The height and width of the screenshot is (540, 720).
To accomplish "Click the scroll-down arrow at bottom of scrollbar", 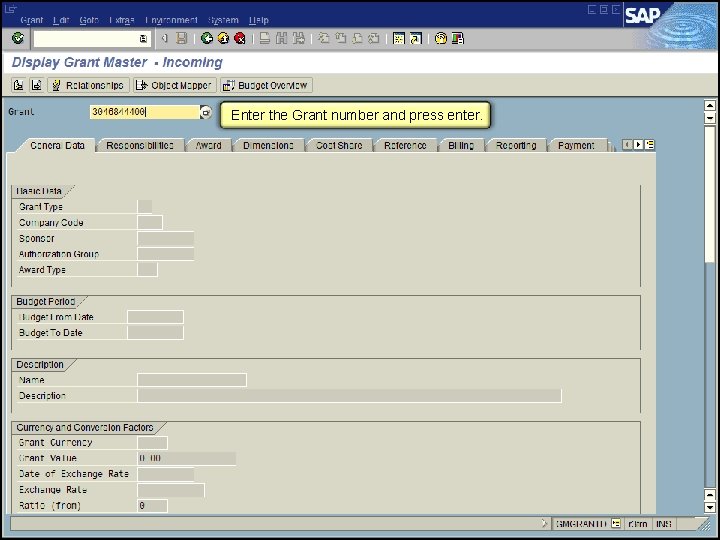I will pyautogui.click(x=710, y=507).
